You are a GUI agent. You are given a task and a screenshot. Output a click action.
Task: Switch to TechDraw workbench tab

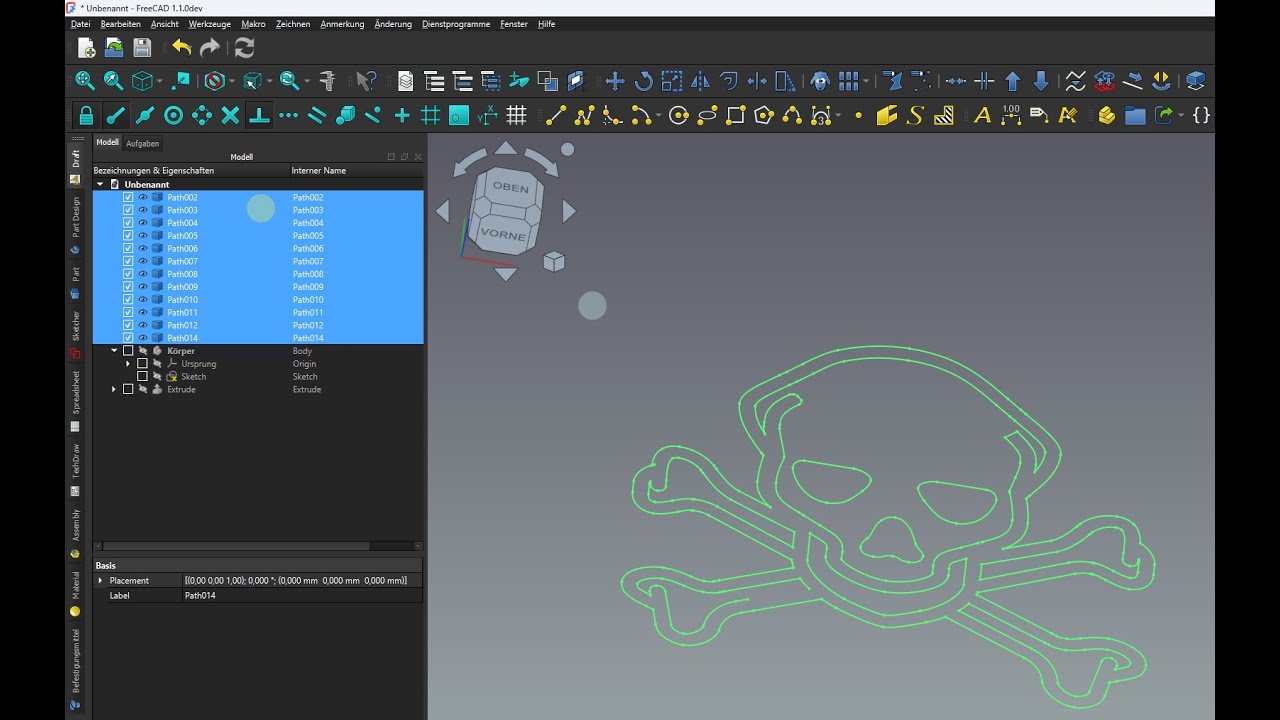(x=75, y=466)
